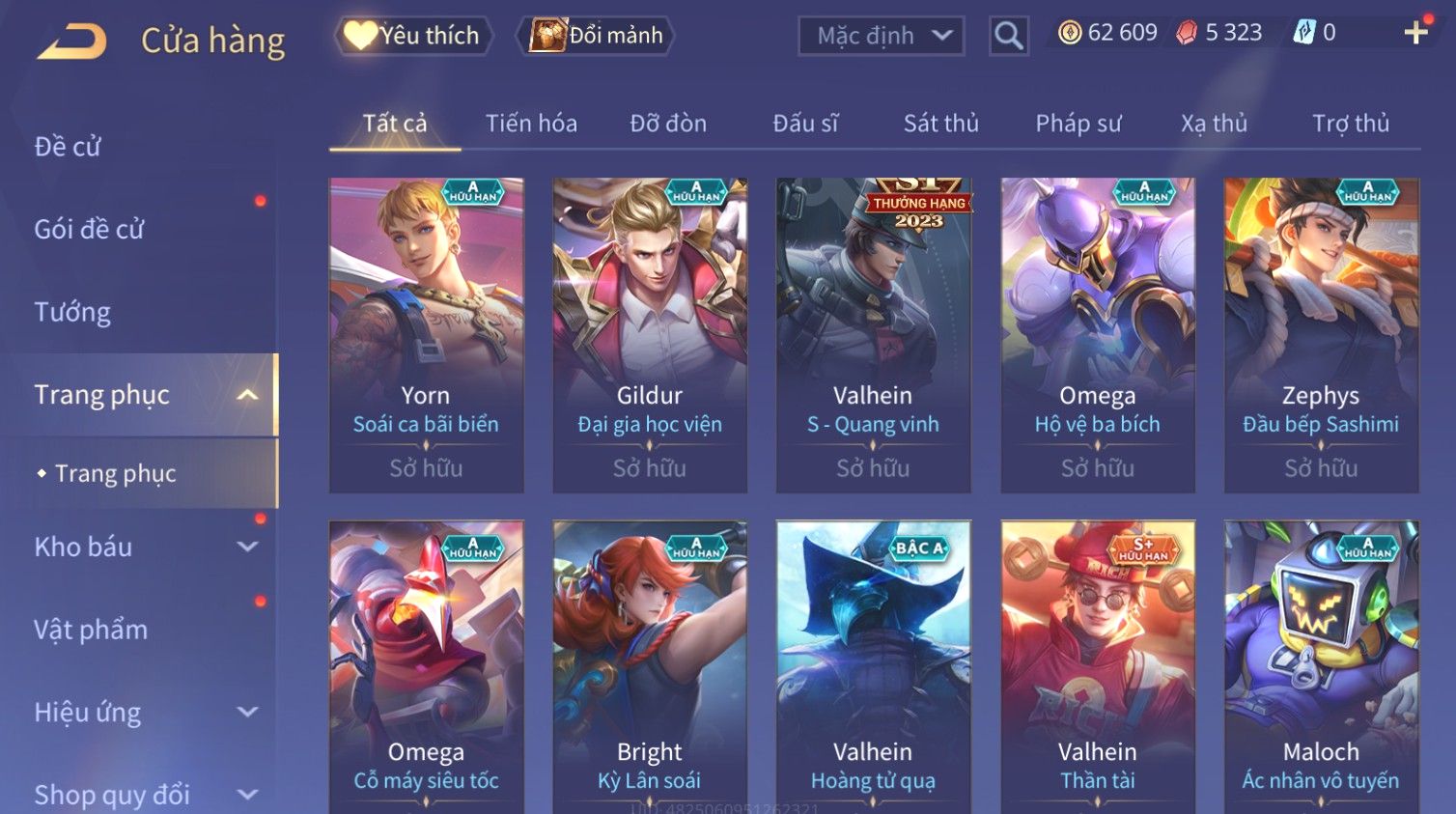Select Maloch Ác nhân vô tuyến skin
The height and width of the screenshot is (814, 1456).
[1321, 666]
